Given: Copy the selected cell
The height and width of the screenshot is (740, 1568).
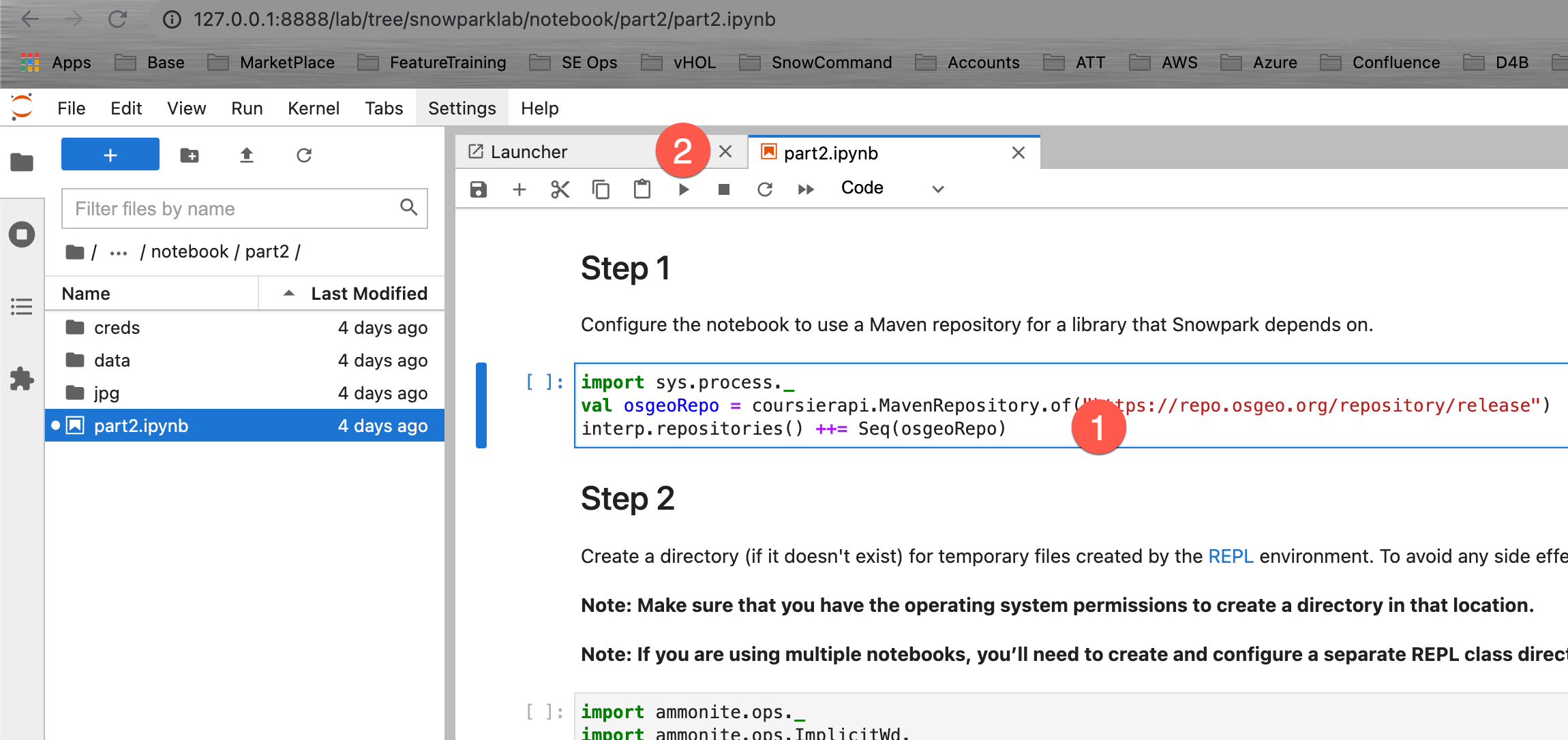Looking at the screenshot, I should click(601, 189).
